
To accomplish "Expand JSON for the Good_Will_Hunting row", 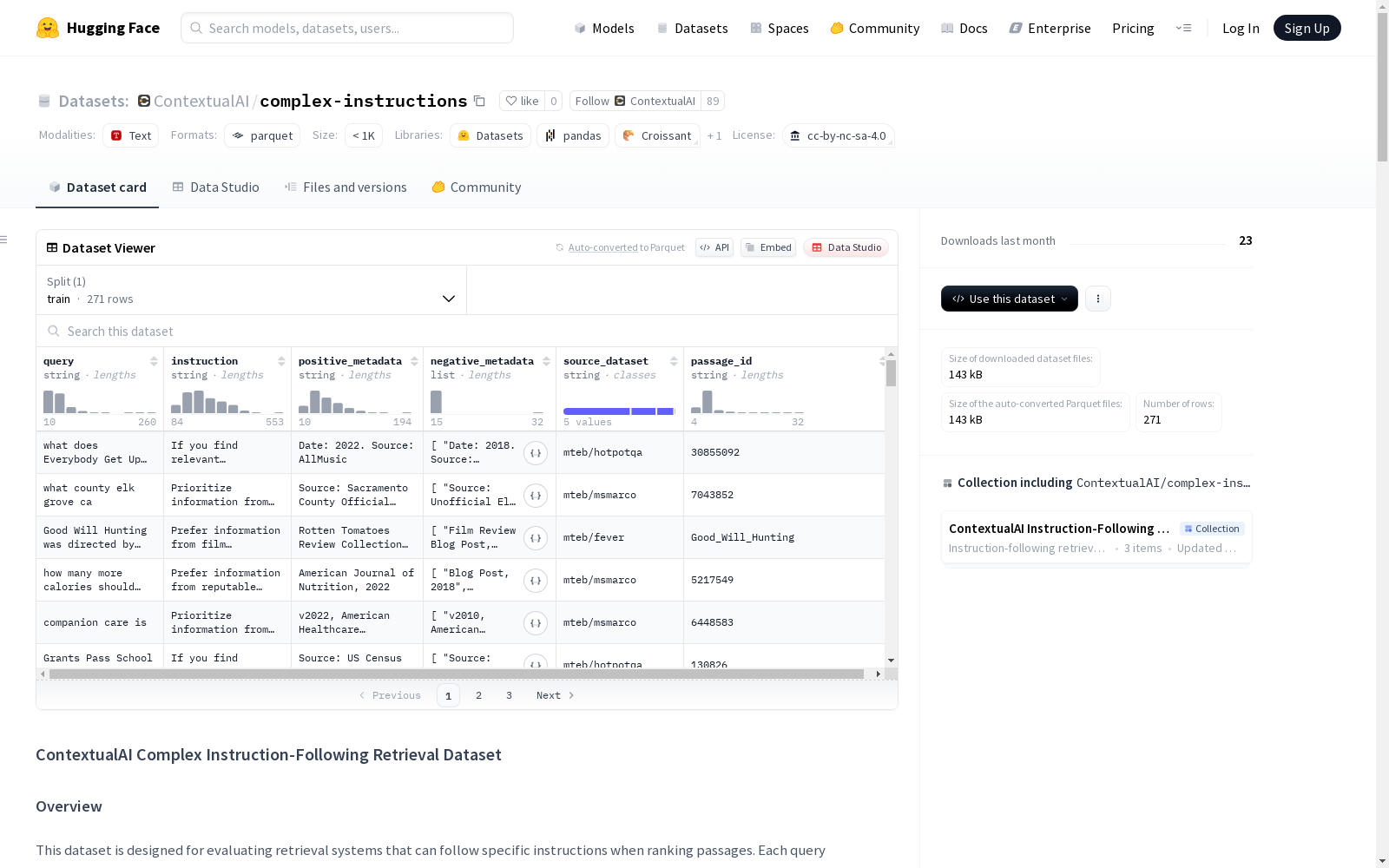I will click(536, 537).
